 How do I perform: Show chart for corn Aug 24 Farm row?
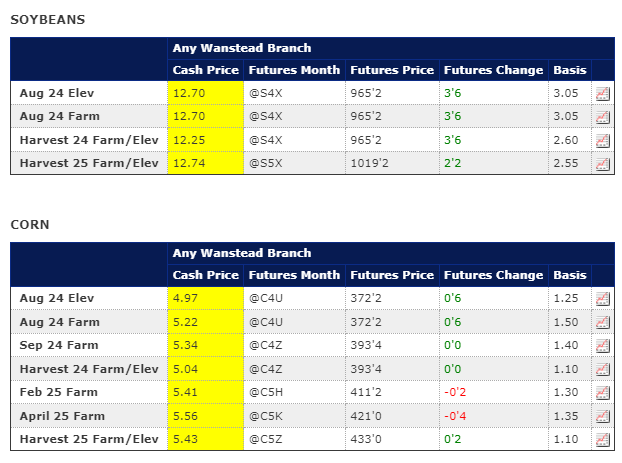point(603,322)
